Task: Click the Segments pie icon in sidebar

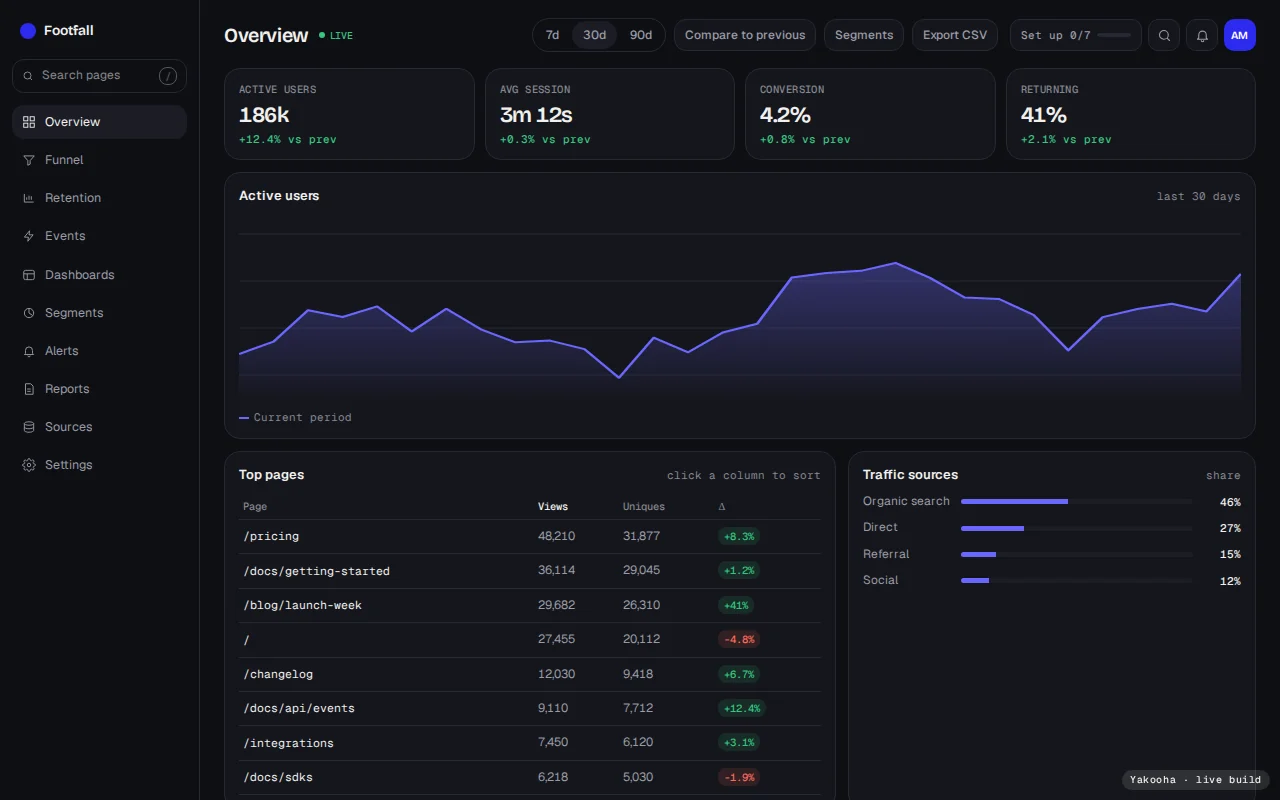Action: coord(29,313)
